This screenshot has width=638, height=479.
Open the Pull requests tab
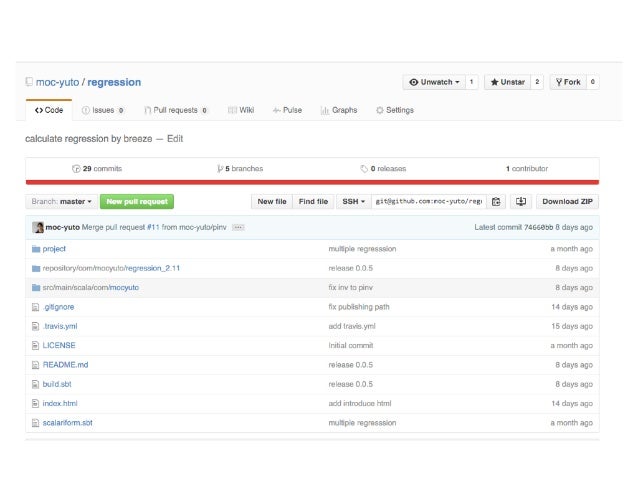(x=176, y=110)
